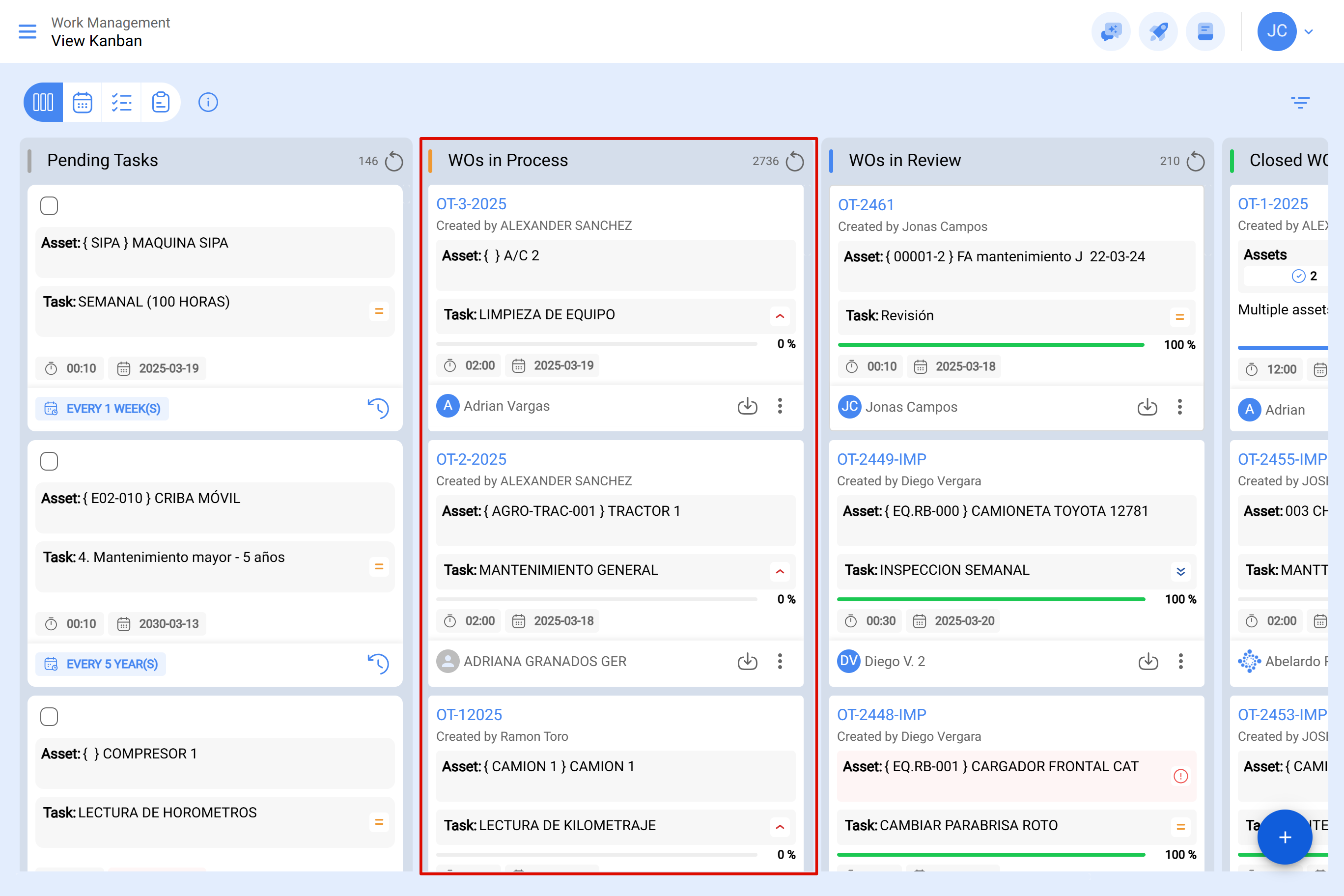Click the 00:30 duration on OT-2449-IMP
The height and width of the screenshot is (896, 1344).
coord(869,621)
